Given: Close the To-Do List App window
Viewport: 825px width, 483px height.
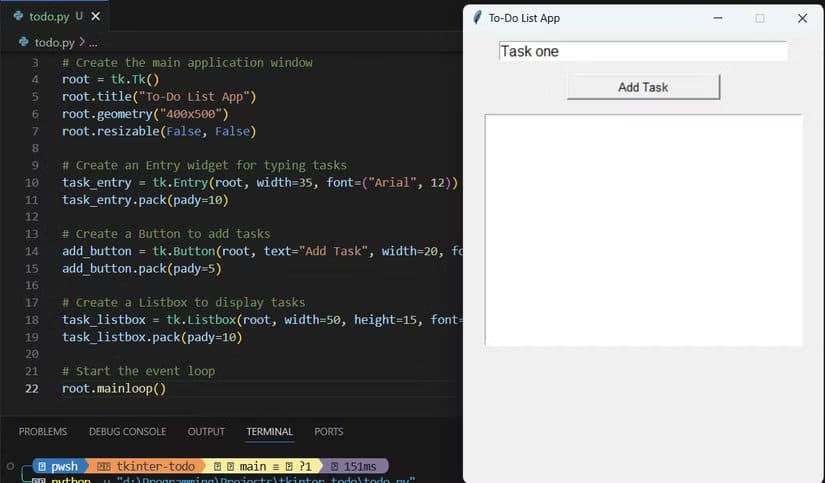Looking at the screenshot, I should tap(801, 18).
